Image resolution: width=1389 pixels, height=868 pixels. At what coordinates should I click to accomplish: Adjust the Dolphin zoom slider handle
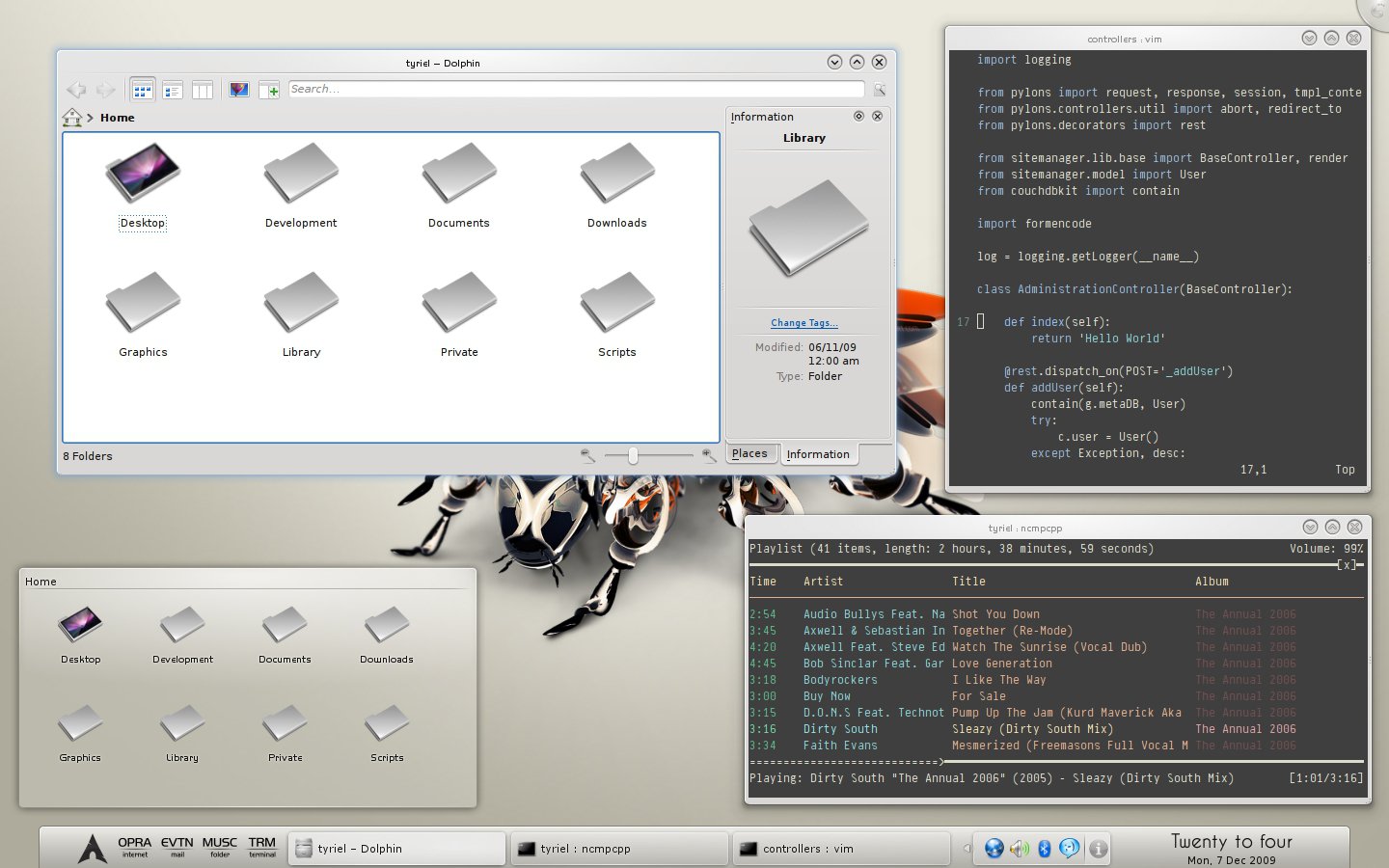tap(633, 455)
